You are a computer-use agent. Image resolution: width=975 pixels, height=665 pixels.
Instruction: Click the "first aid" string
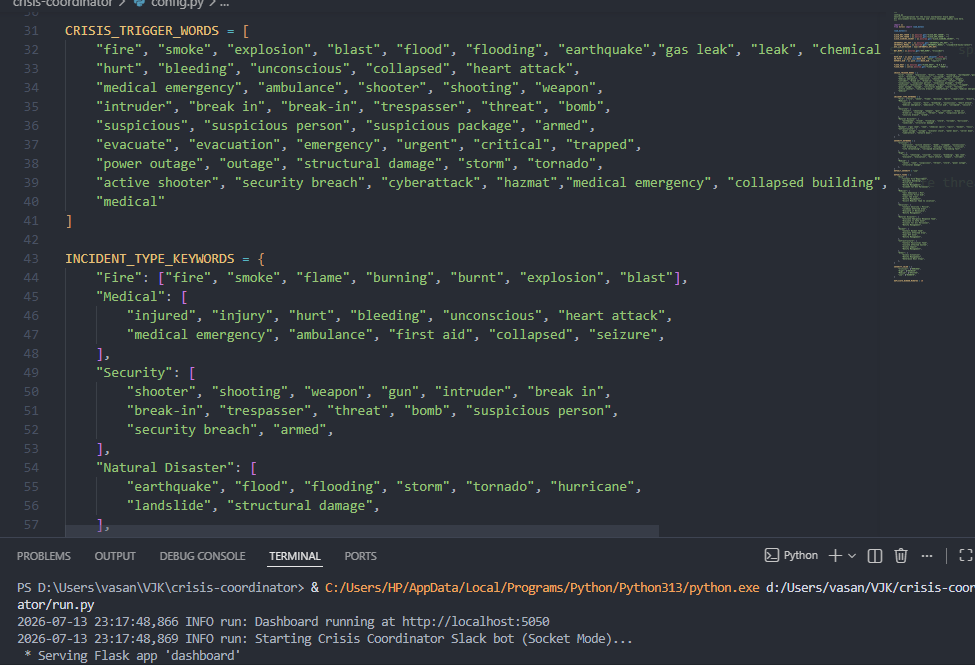[x=431, y=335]
